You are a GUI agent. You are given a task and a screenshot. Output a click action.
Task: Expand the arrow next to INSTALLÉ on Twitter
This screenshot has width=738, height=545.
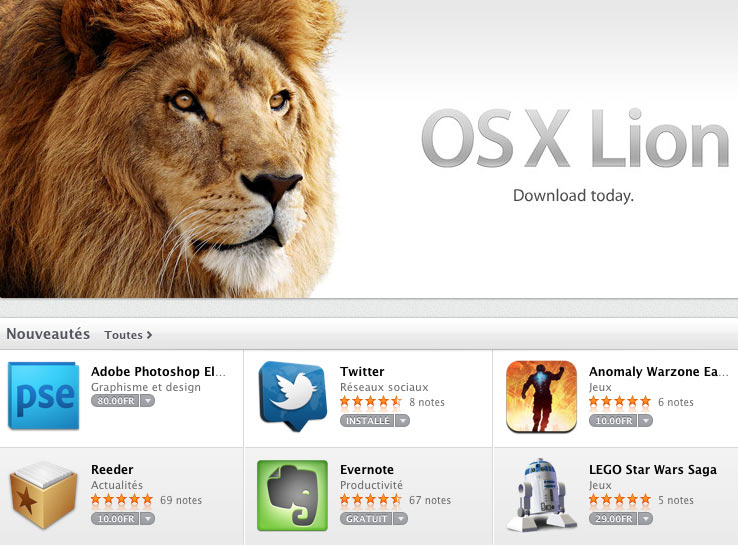(x=402, y=421)
